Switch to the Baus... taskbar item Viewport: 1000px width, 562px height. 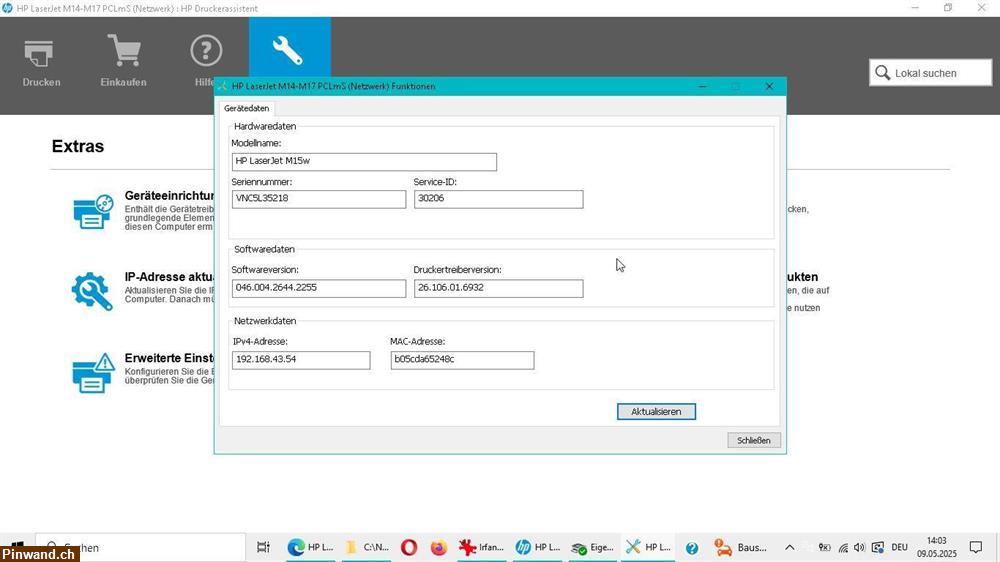pyautogui.click(x=740, y=547)
